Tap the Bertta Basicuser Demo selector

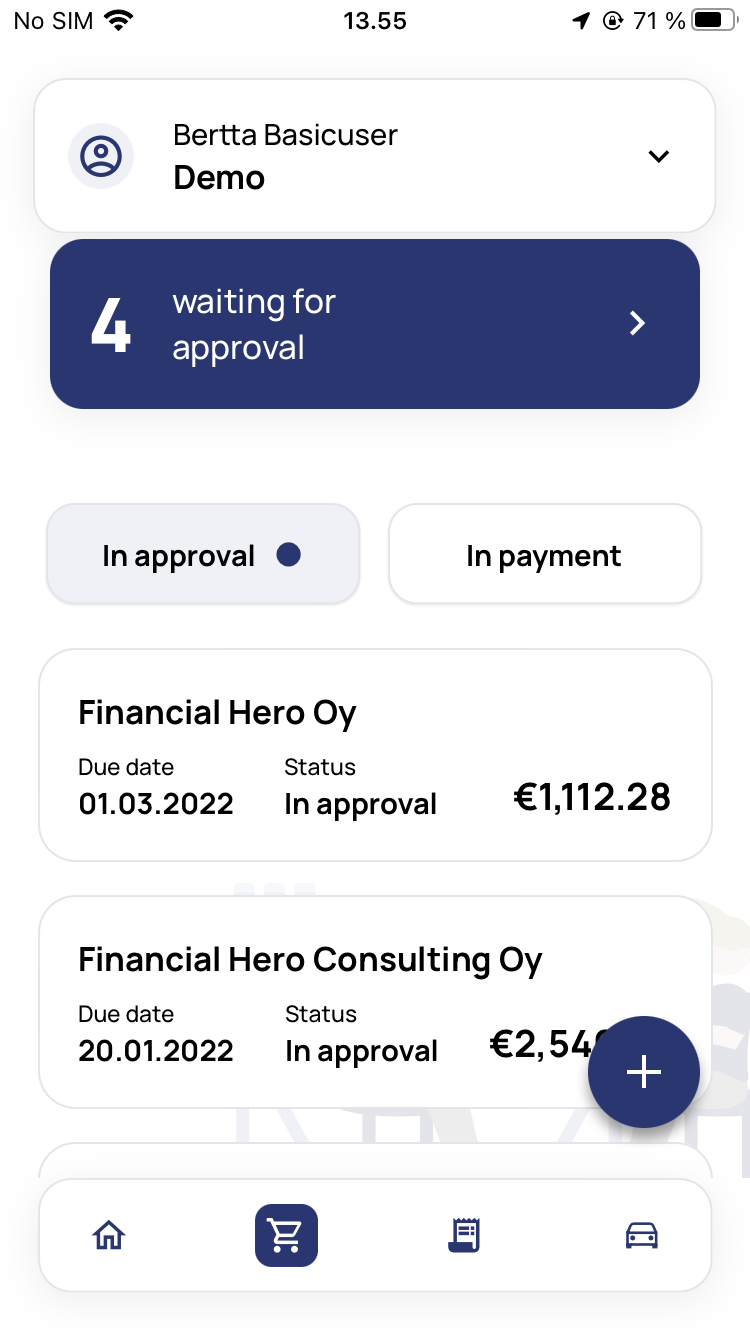click(375, 156)
